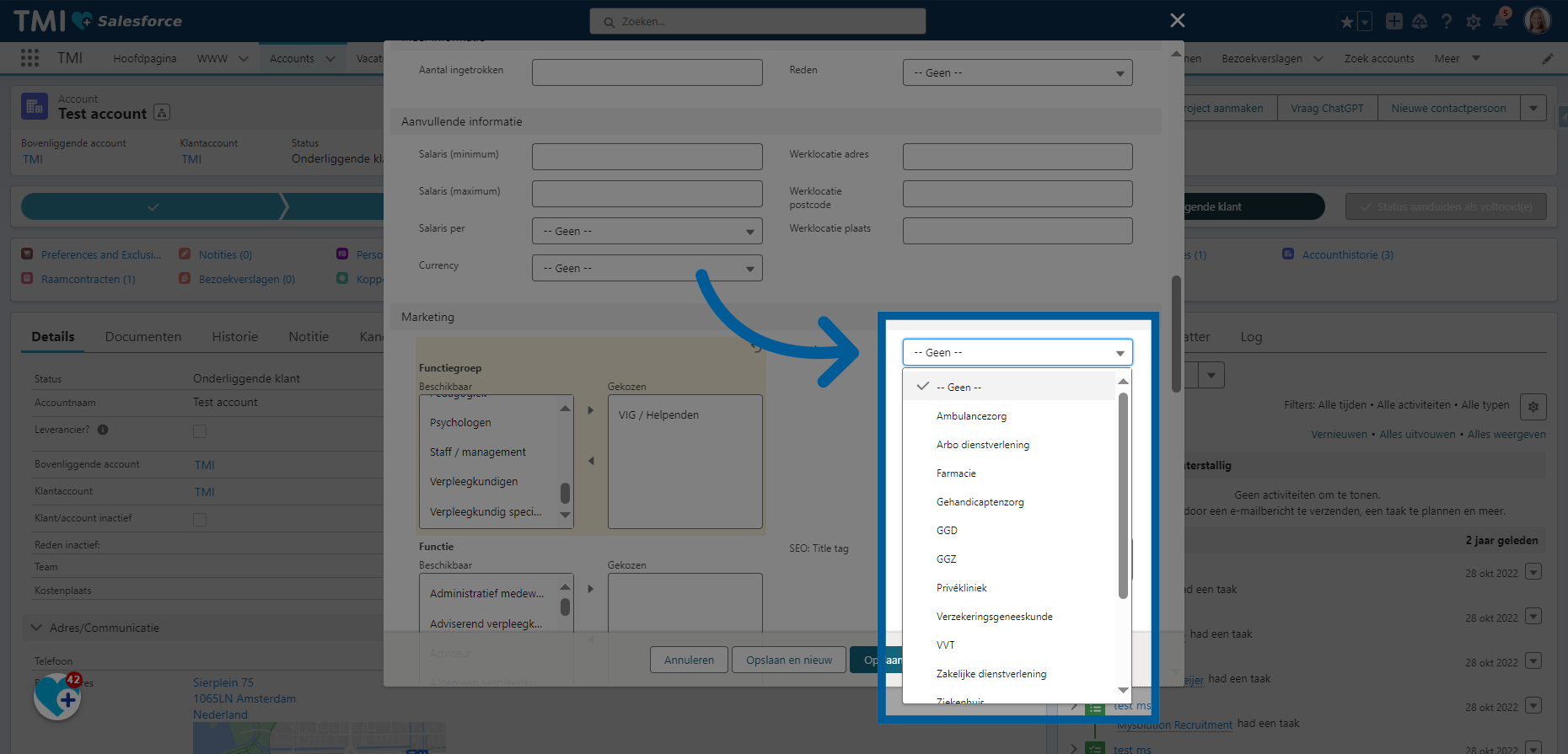Open the Meer navigation dropdown
Image resolution: width=1568 pixels, height=754 pixels.
pyautogui.click(x=1458, y=59)
